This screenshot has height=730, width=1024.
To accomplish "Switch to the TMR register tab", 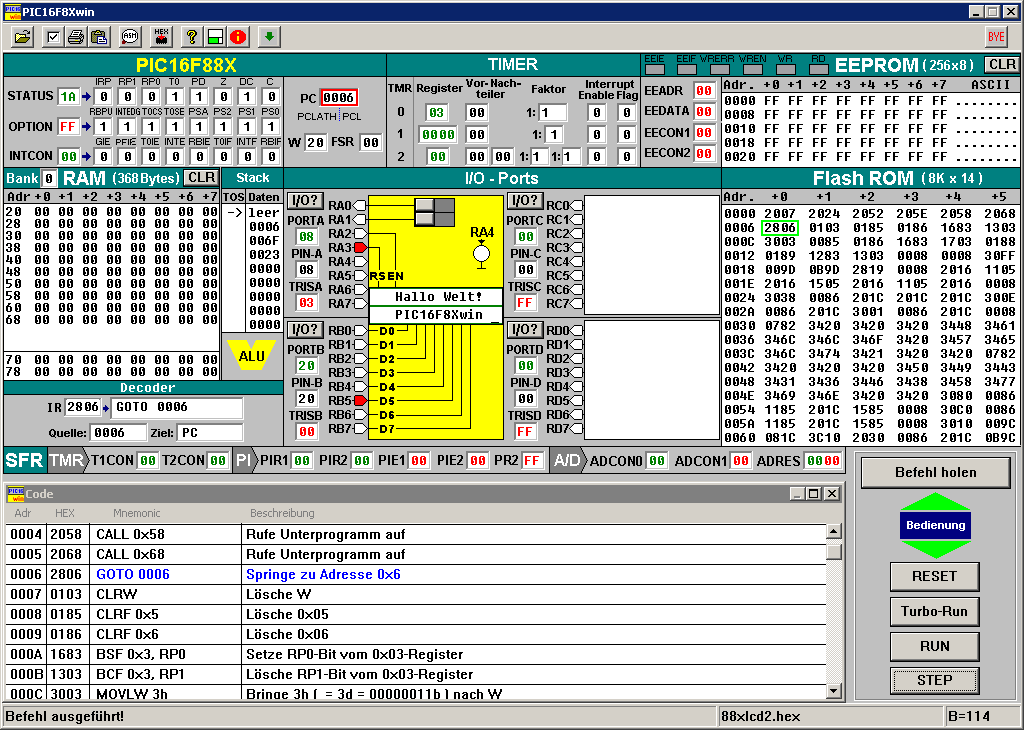I will point(66,460).
